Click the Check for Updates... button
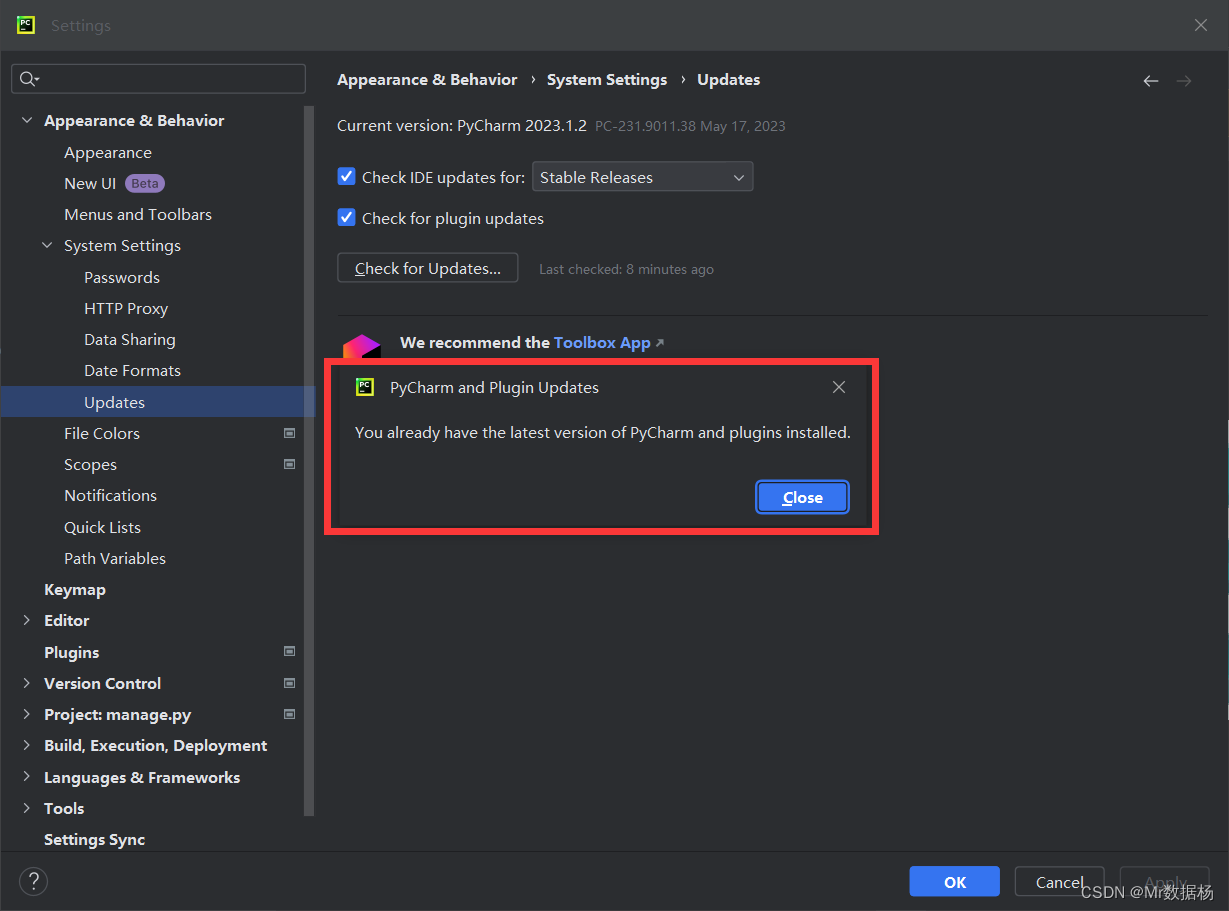 [428, 268]
